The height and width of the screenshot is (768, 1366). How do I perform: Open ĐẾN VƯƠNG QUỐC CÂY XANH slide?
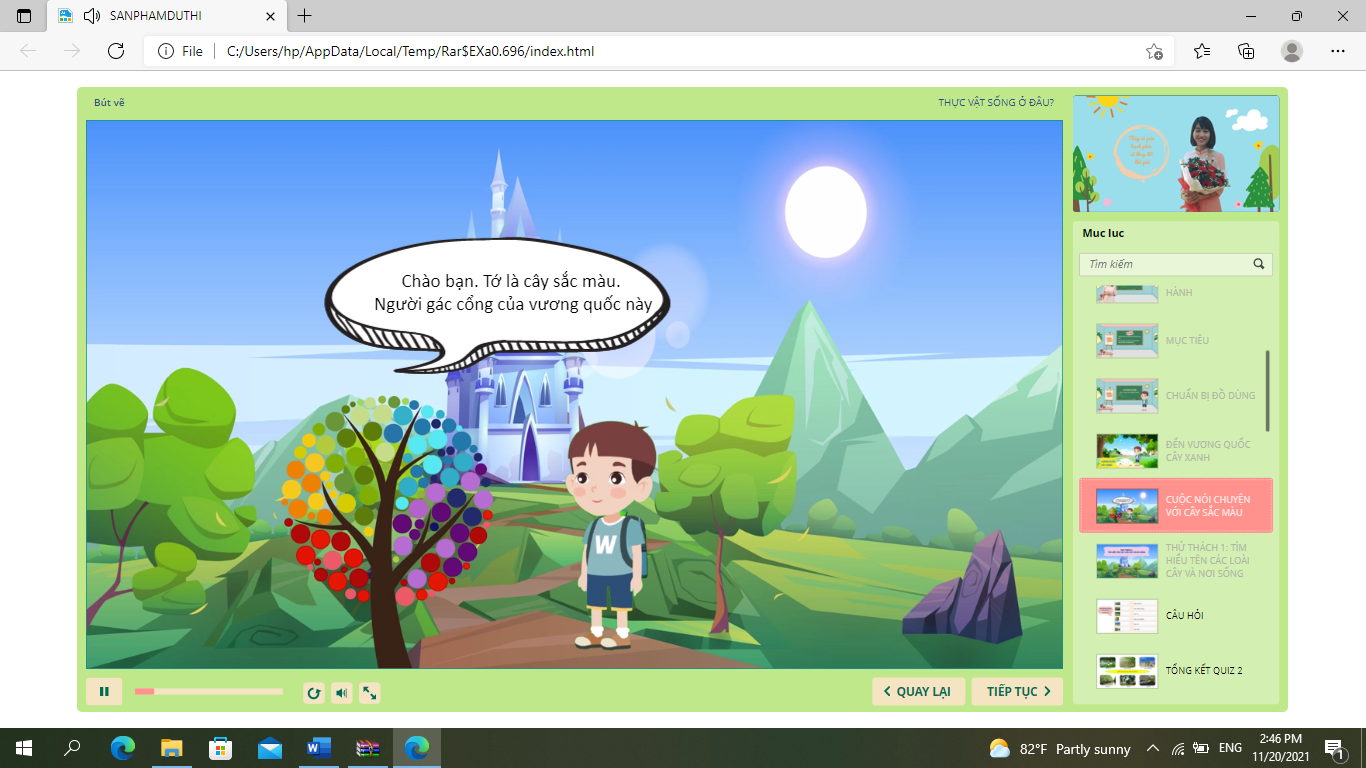click(x=1175, y=451)
